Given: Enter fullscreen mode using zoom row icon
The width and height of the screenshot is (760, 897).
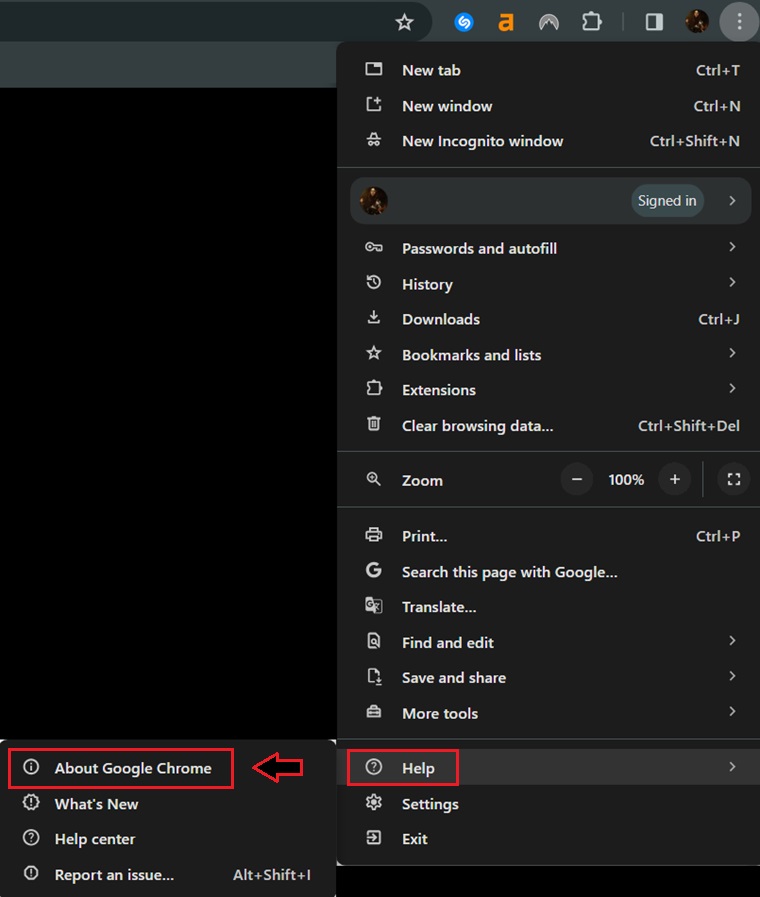Looking at the screenshot, I should 733,480.
